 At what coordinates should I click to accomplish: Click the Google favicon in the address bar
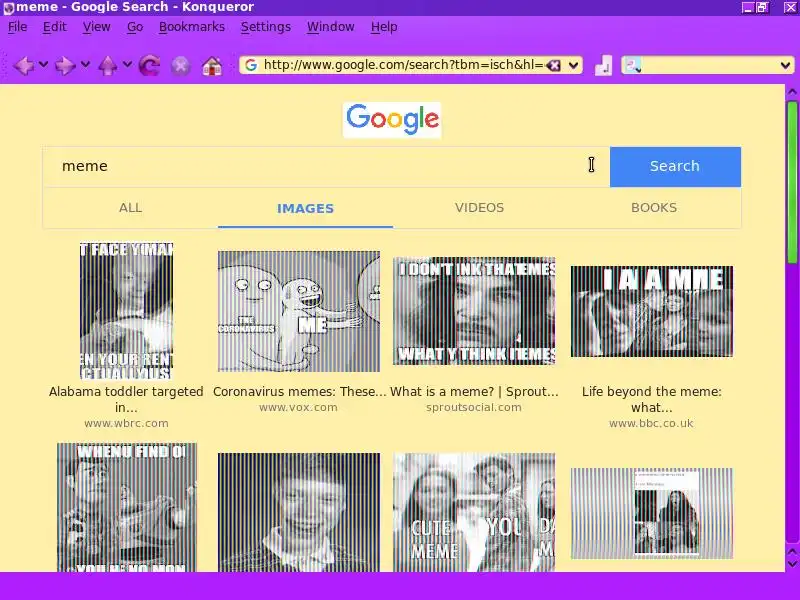click(x=251, y=65)
